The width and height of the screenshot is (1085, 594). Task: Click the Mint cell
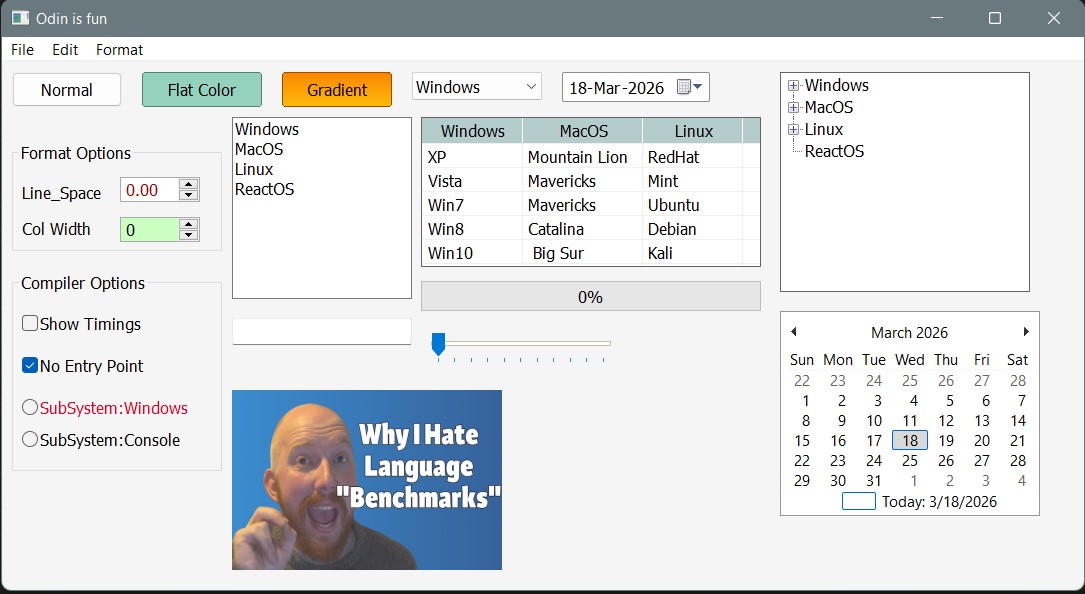tap(693, 181)
